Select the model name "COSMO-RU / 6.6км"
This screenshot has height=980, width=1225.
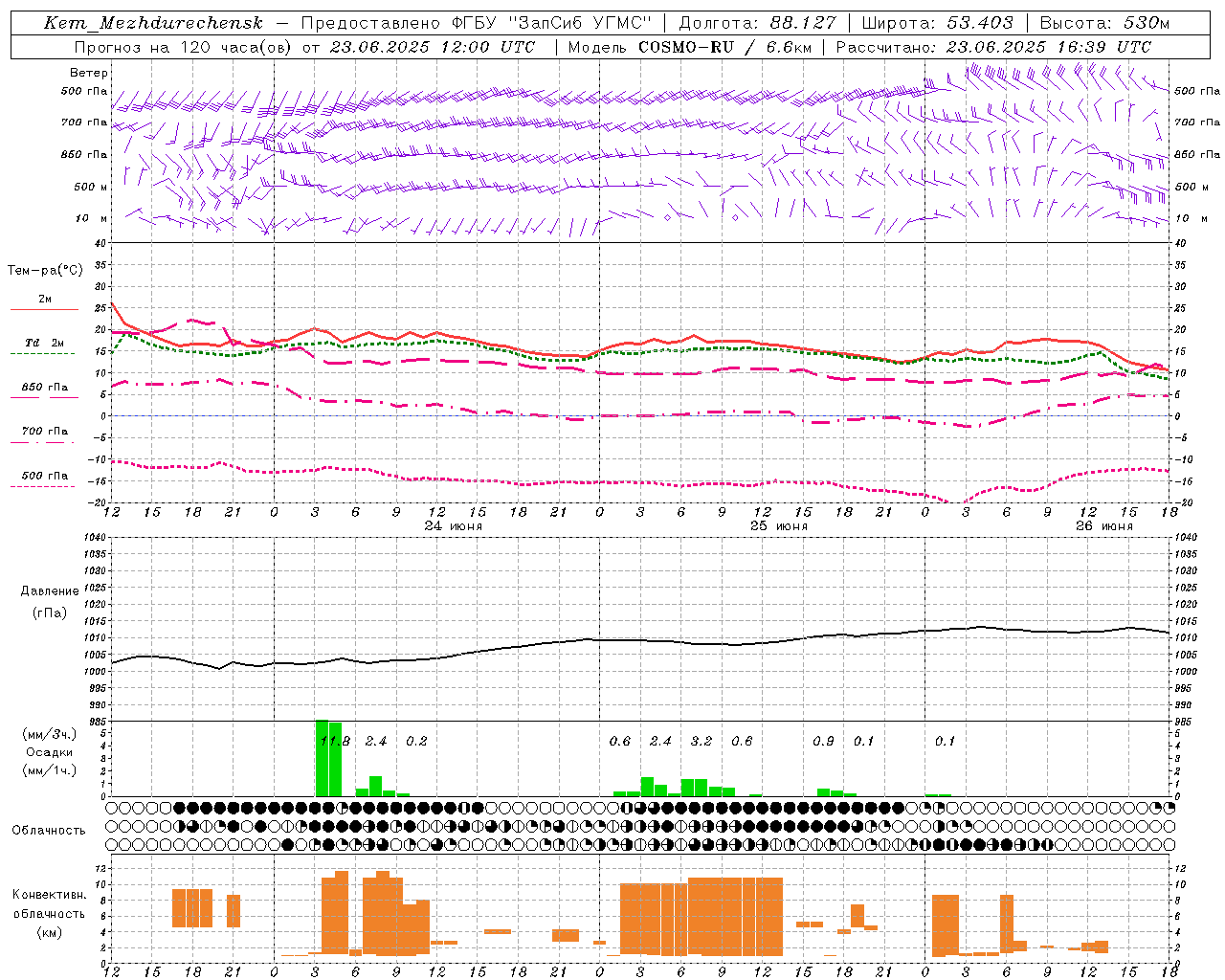[724, 47]
